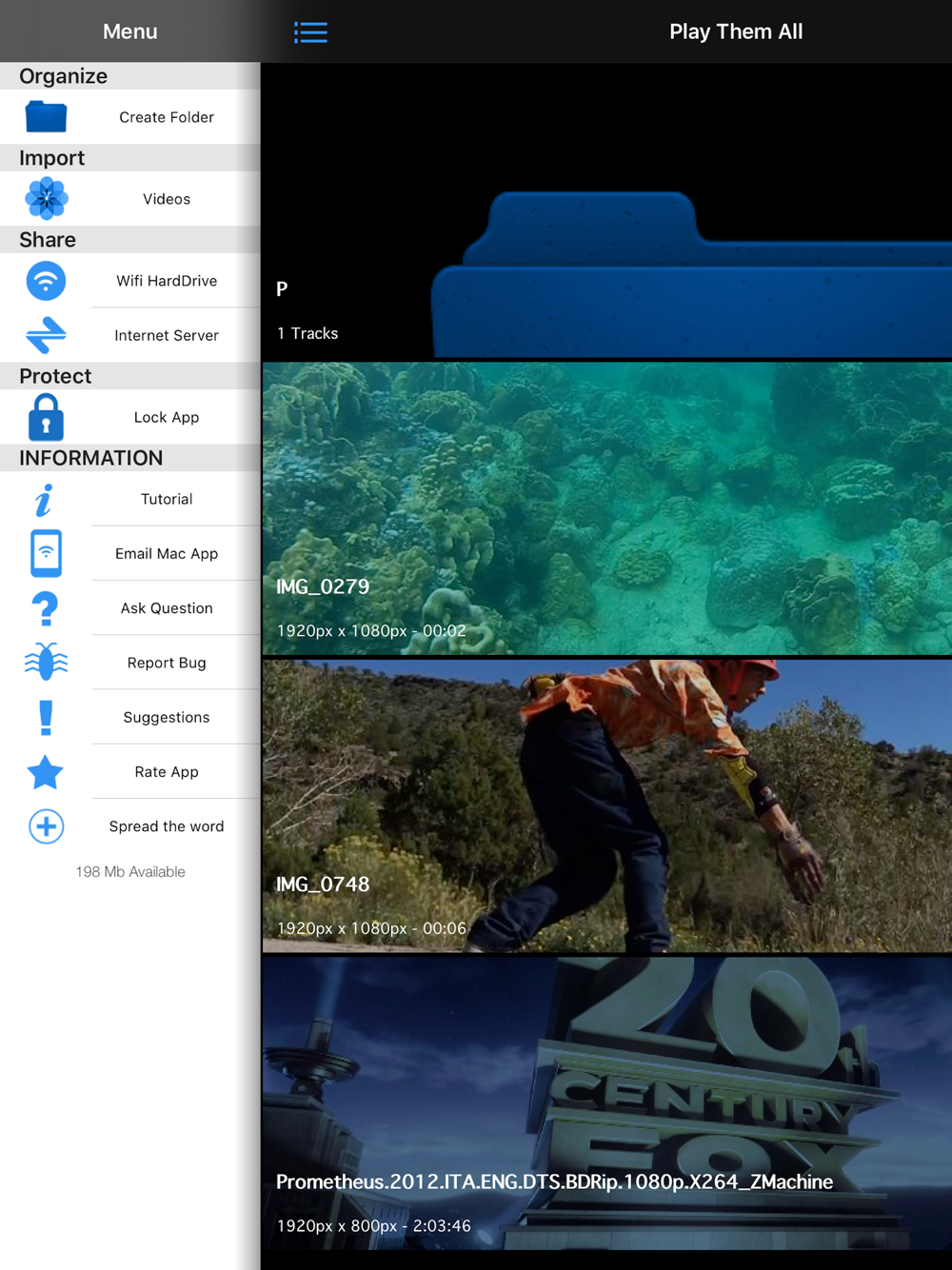Click the Organize section header
This screenshot has width=952, height=1270.
click(130, 76)
